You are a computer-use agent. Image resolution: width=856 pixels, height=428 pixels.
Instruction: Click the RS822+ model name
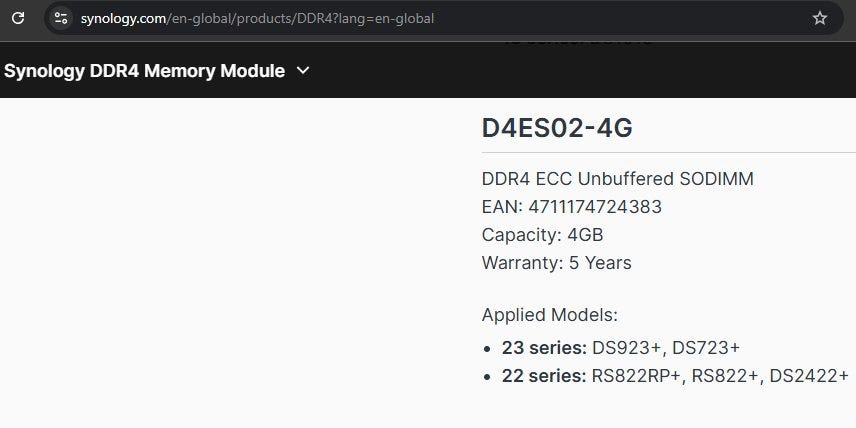click(x=726, y=375)
